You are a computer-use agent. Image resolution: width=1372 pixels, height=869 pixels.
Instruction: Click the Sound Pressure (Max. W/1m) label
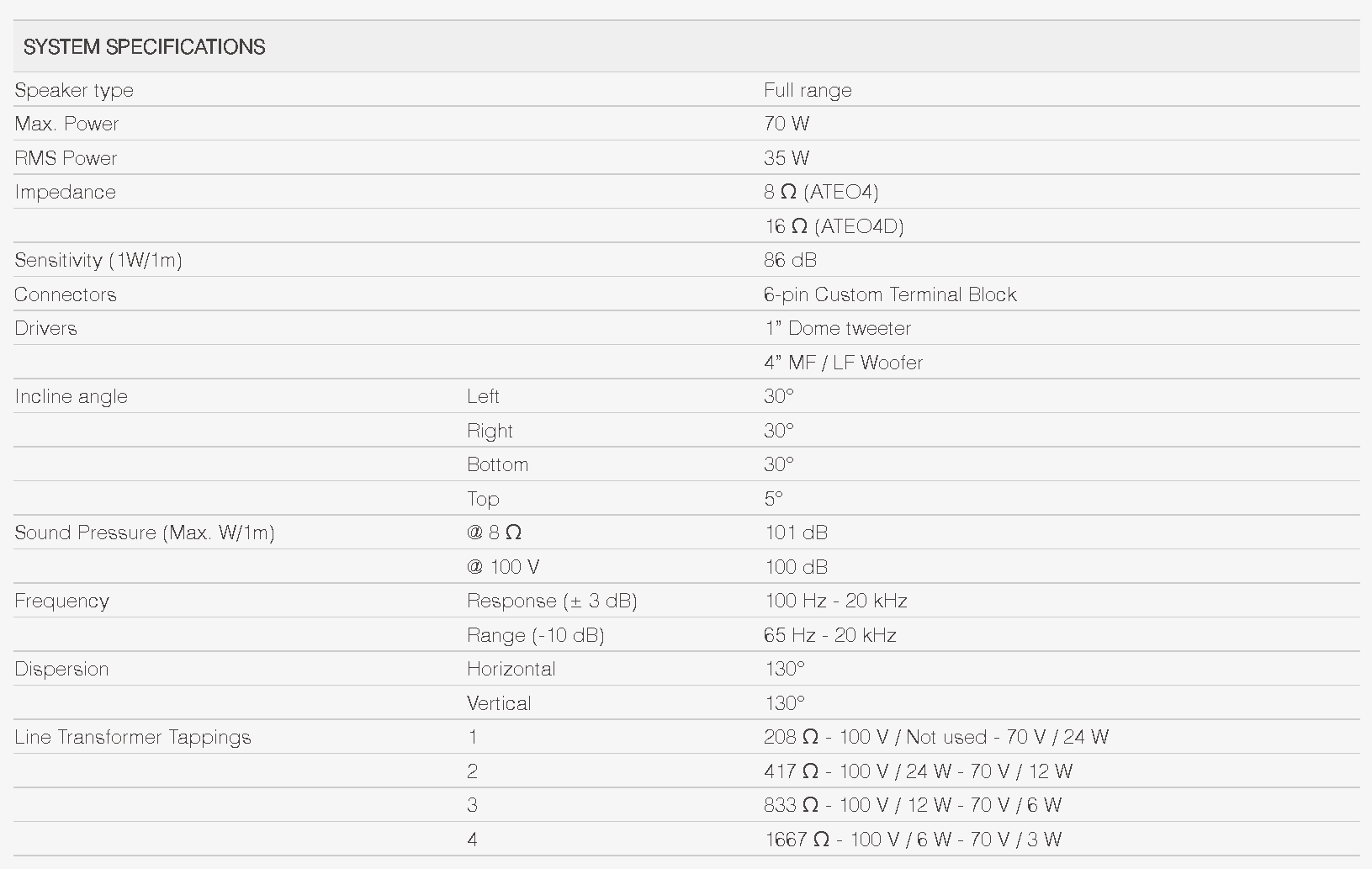click(x=145, y=533)
